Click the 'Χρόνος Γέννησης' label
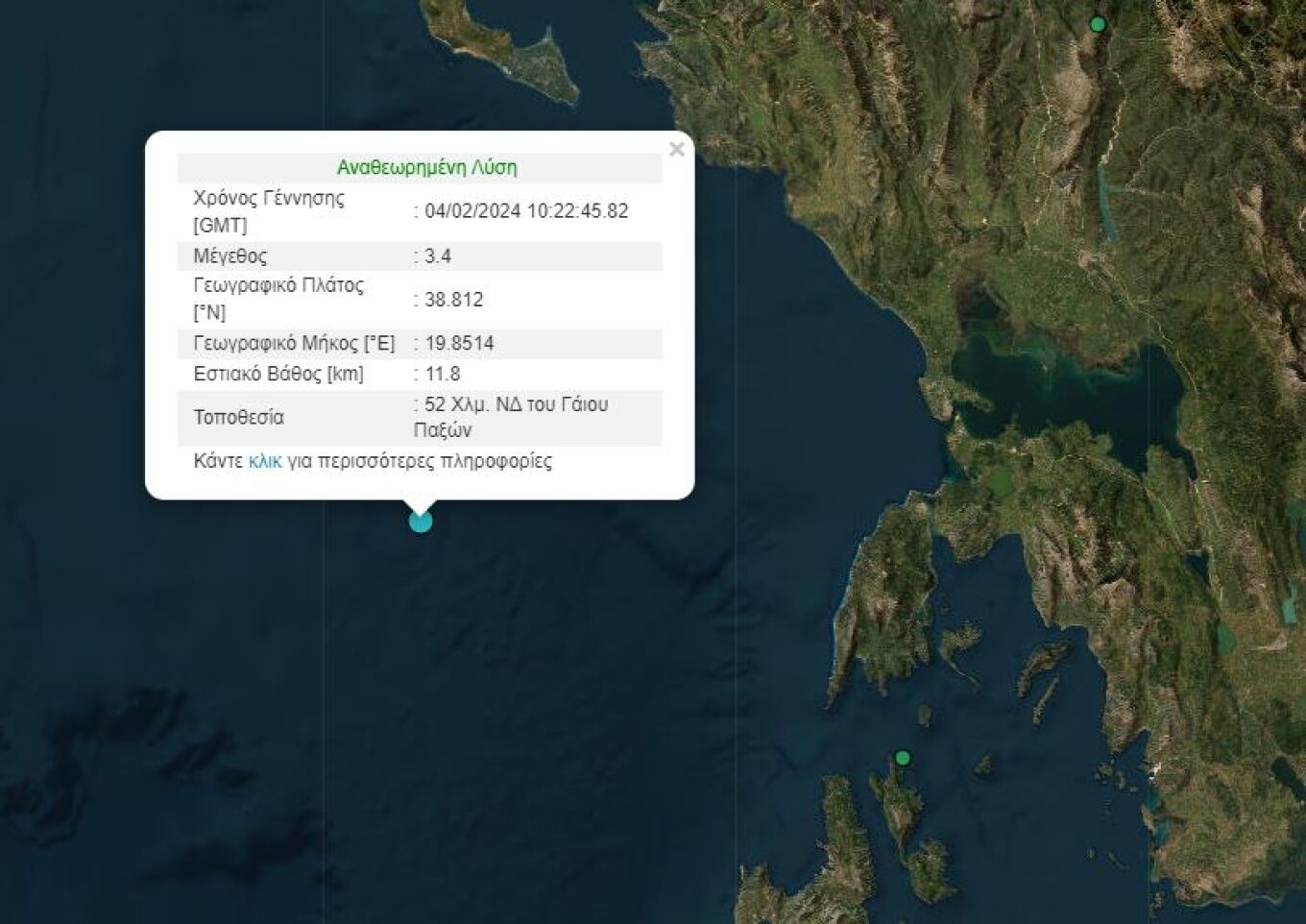The width and height of the screenshot is (1306, 924). (269, 199)
